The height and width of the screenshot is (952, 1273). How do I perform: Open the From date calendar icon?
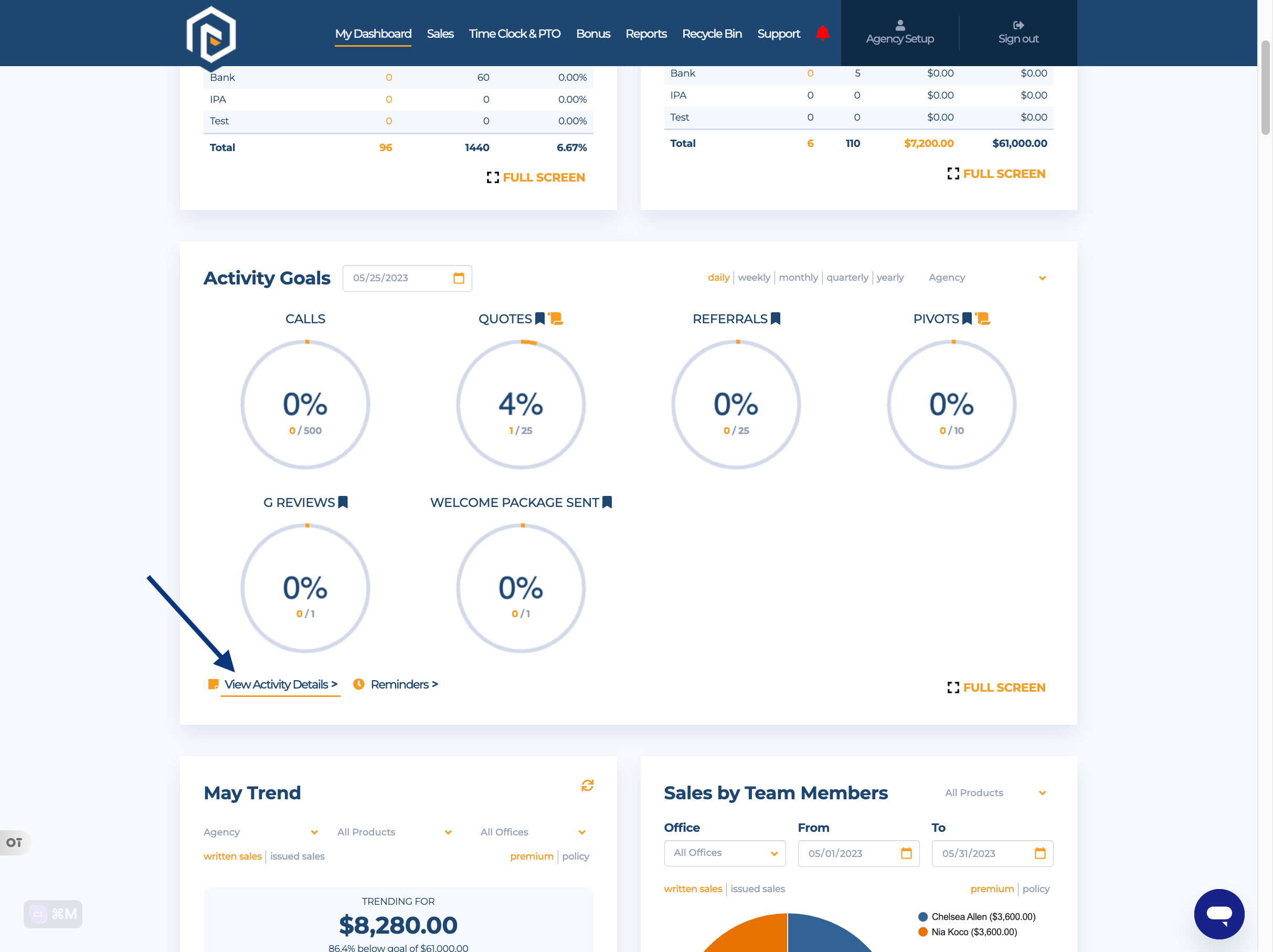click(x=906, y=853)
